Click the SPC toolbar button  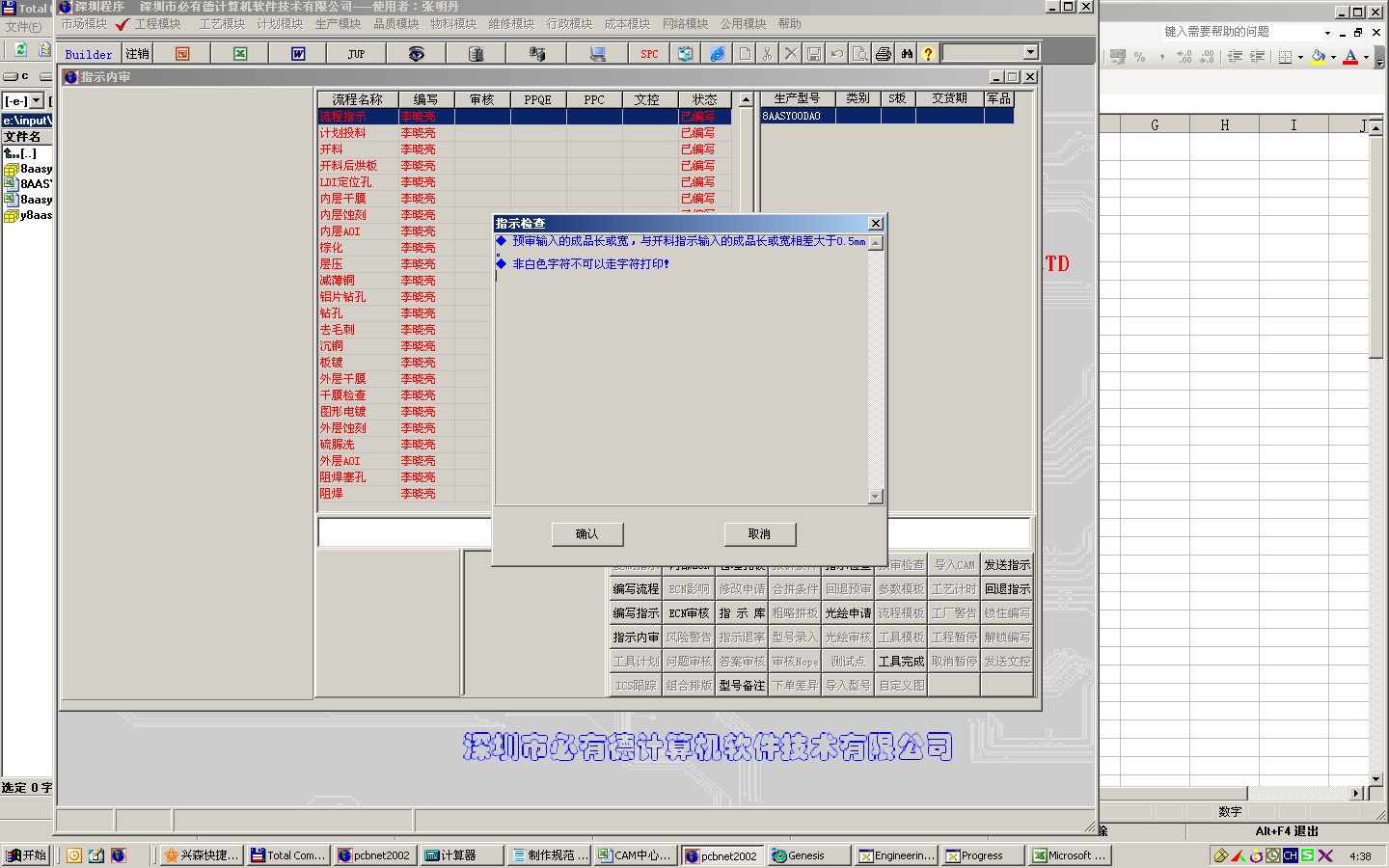(649, 54)
